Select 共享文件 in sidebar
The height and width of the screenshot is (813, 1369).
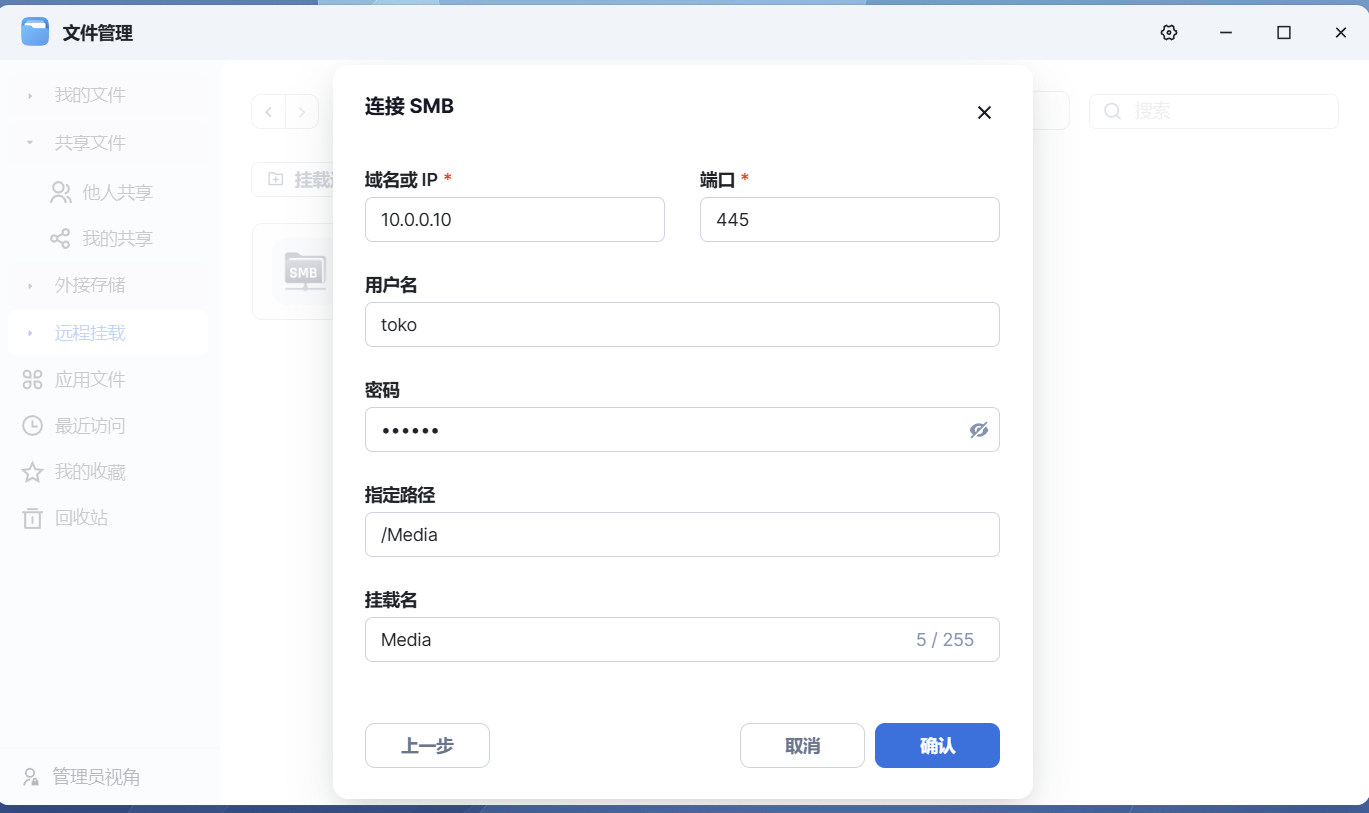coord(90,143)
